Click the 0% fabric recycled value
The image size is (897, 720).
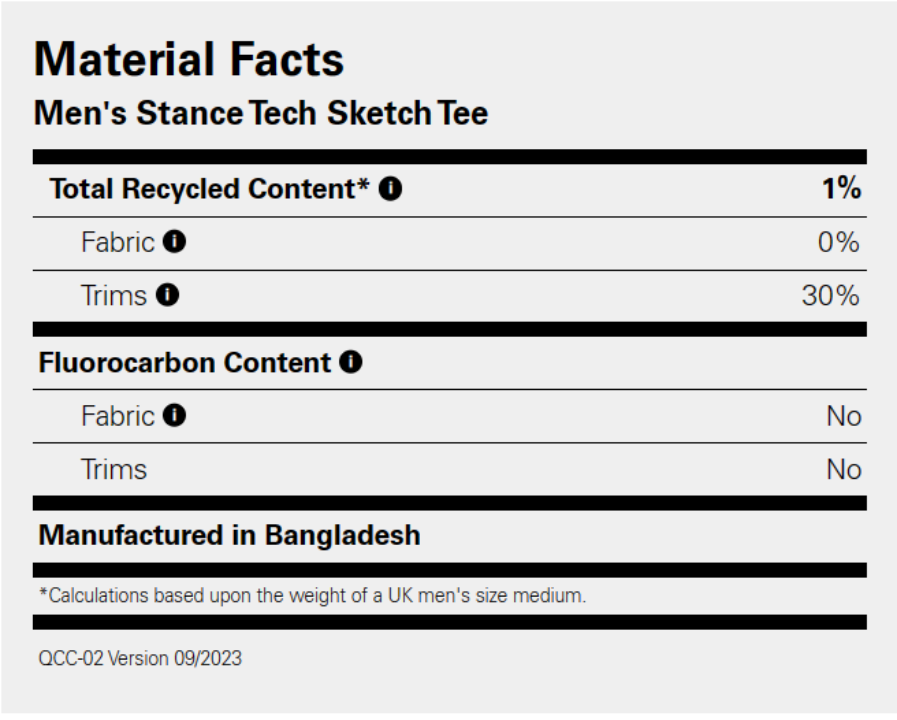coord(839,242)
